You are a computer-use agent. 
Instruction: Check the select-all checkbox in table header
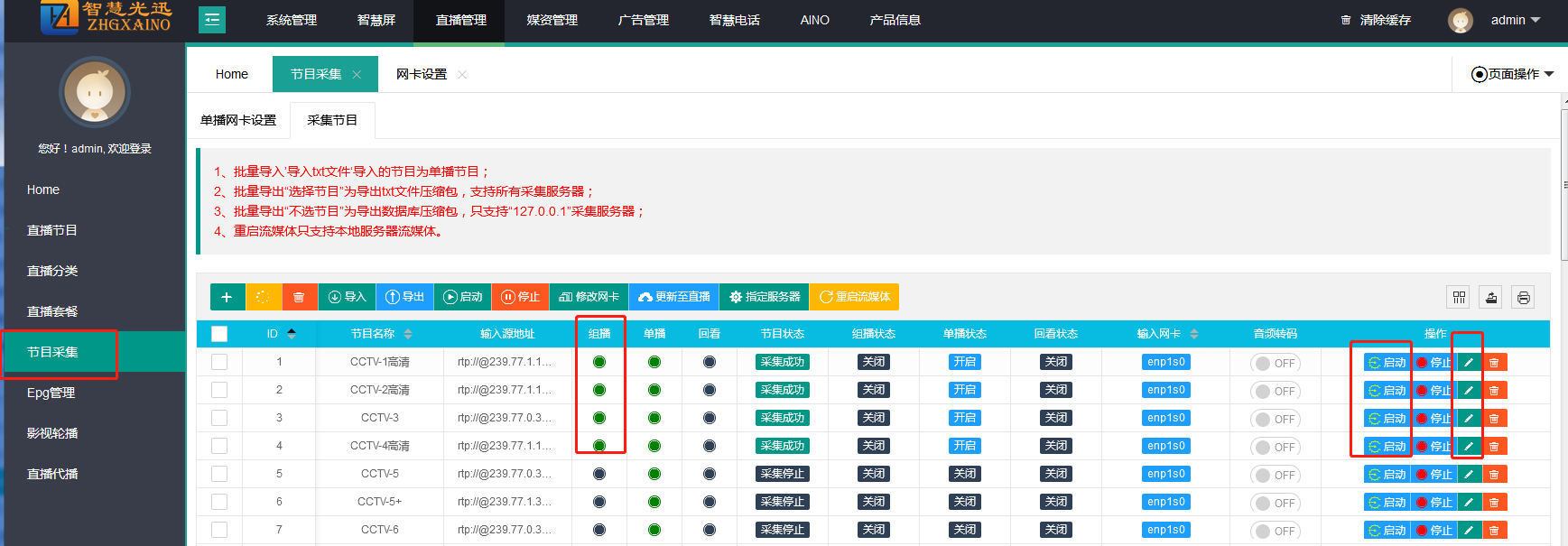[219, 334]
